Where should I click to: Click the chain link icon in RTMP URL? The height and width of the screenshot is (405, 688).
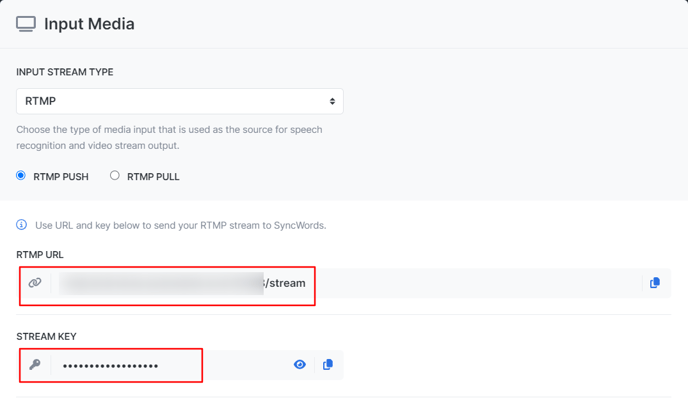pyautogui.click(x=35, y=283)
